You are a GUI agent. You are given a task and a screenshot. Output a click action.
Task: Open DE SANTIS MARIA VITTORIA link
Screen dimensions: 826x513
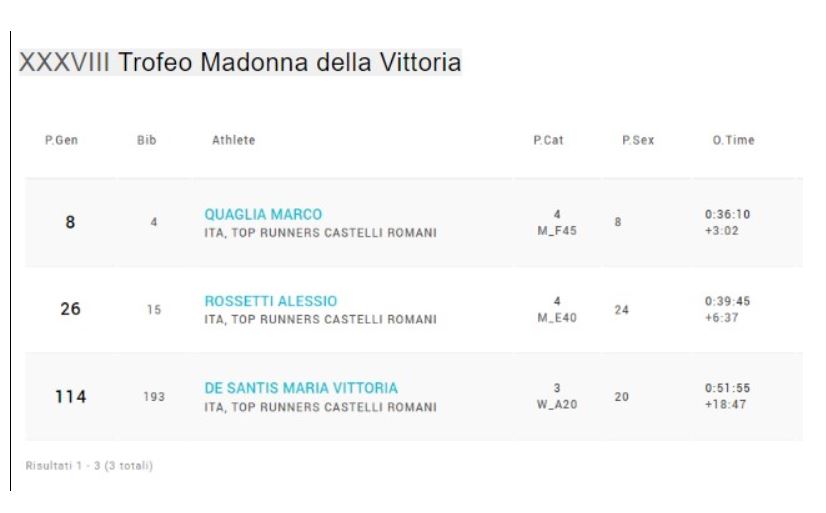(x=301, y=388)
